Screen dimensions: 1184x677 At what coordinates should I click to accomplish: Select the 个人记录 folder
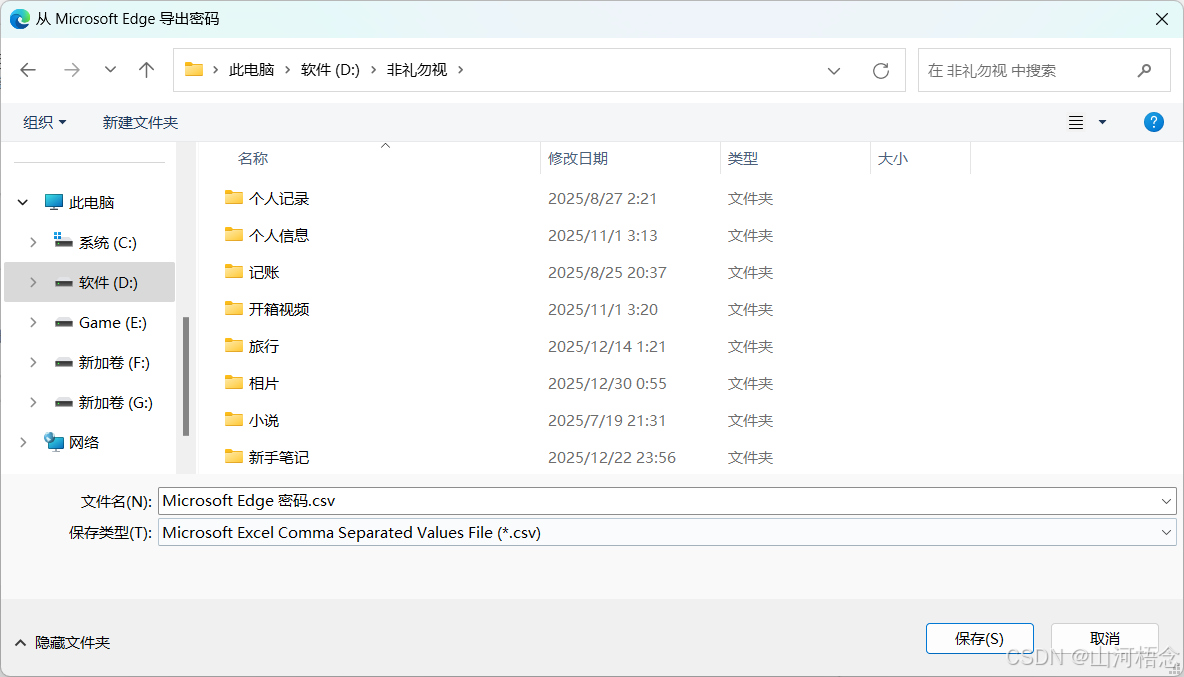pos(279,198)
